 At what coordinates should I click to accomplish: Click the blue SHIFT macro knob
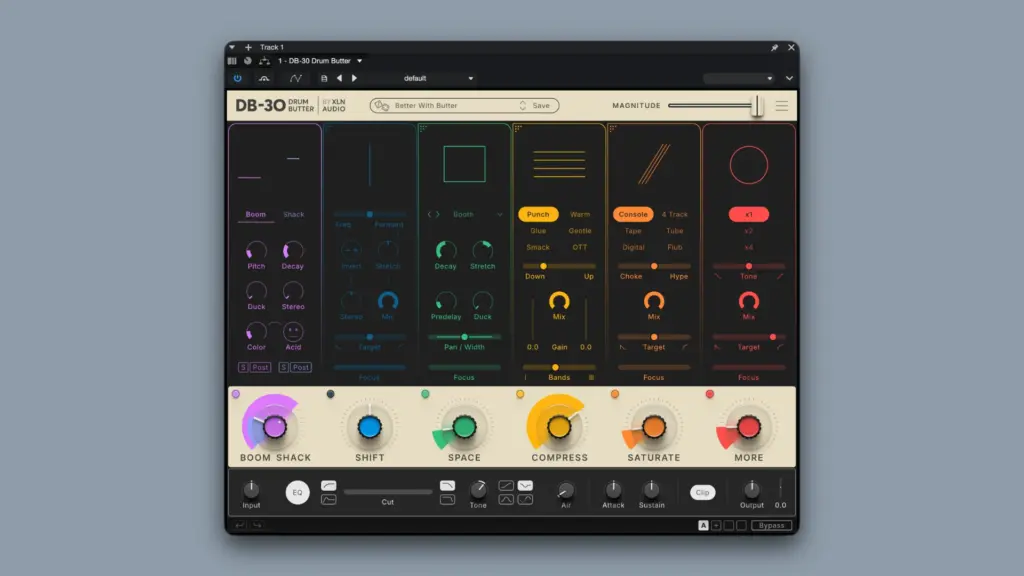370,427
